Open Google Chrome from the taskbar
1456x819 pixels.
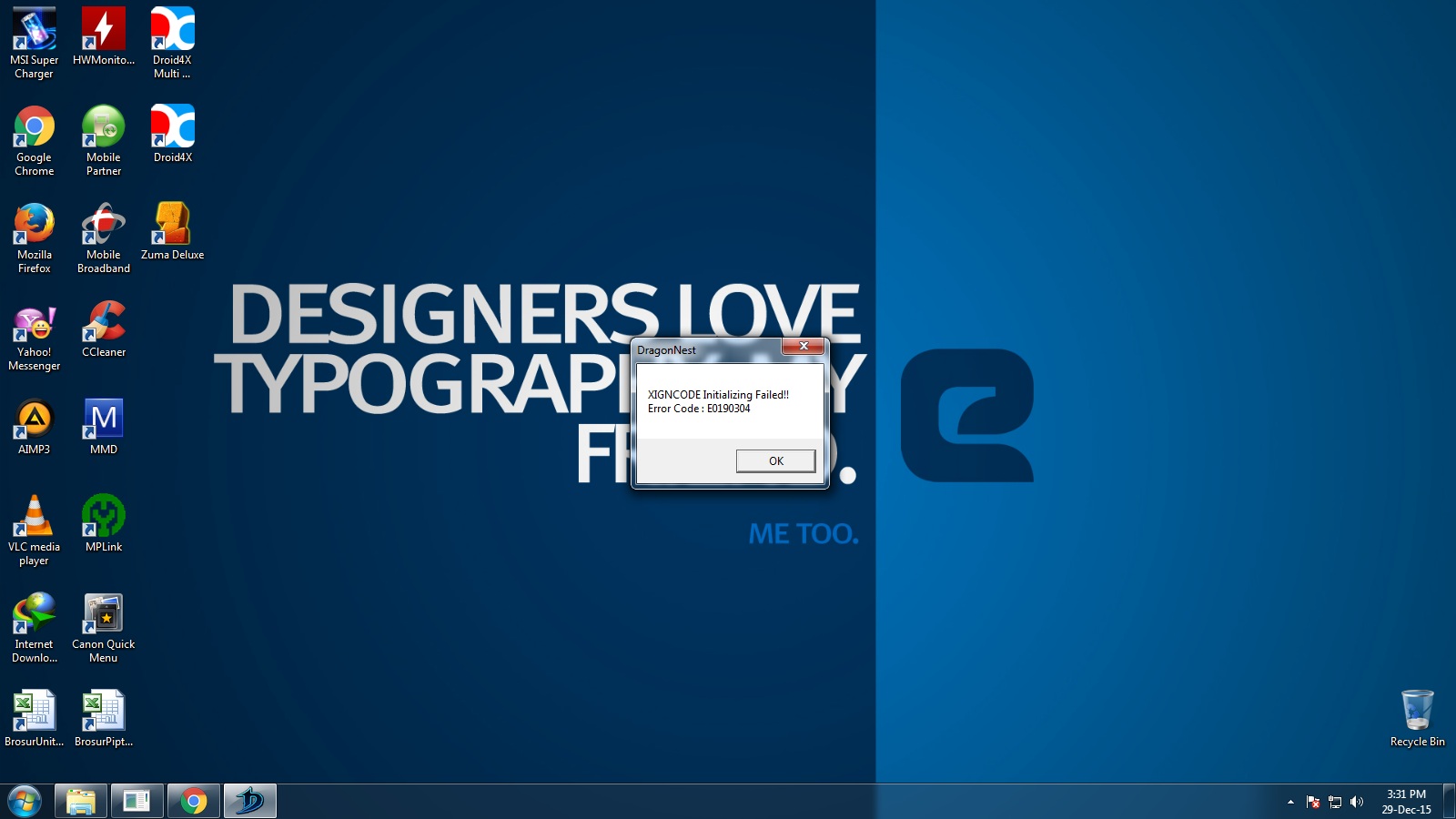194,802
